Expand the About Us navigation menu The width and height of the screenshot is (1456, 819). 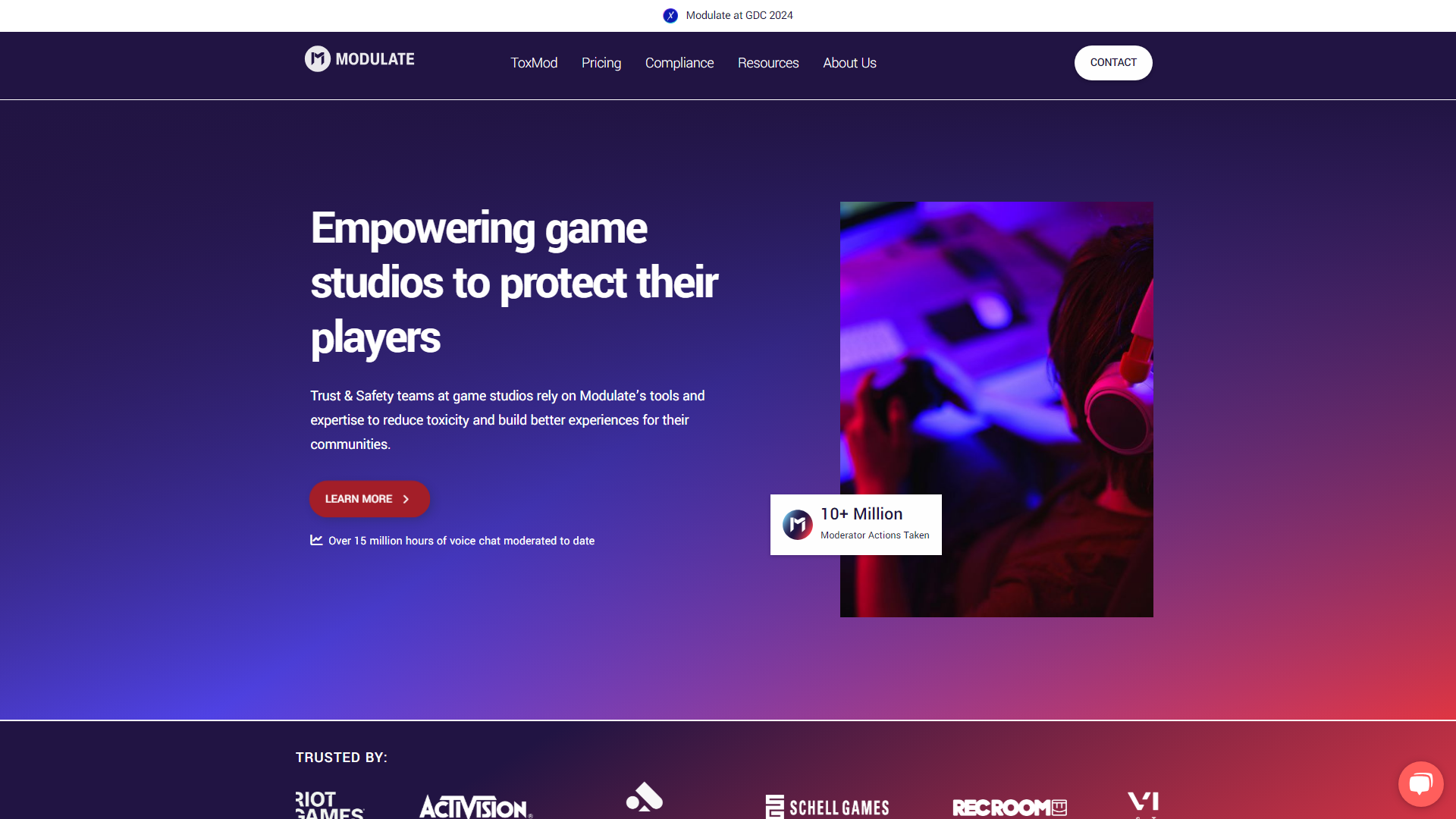click(849, 63)
